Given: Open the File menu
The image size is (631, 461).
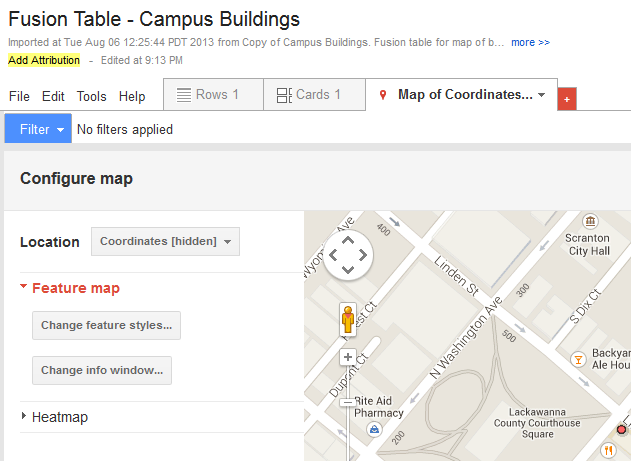Looking at the screenshot, I should pos(19,97).
